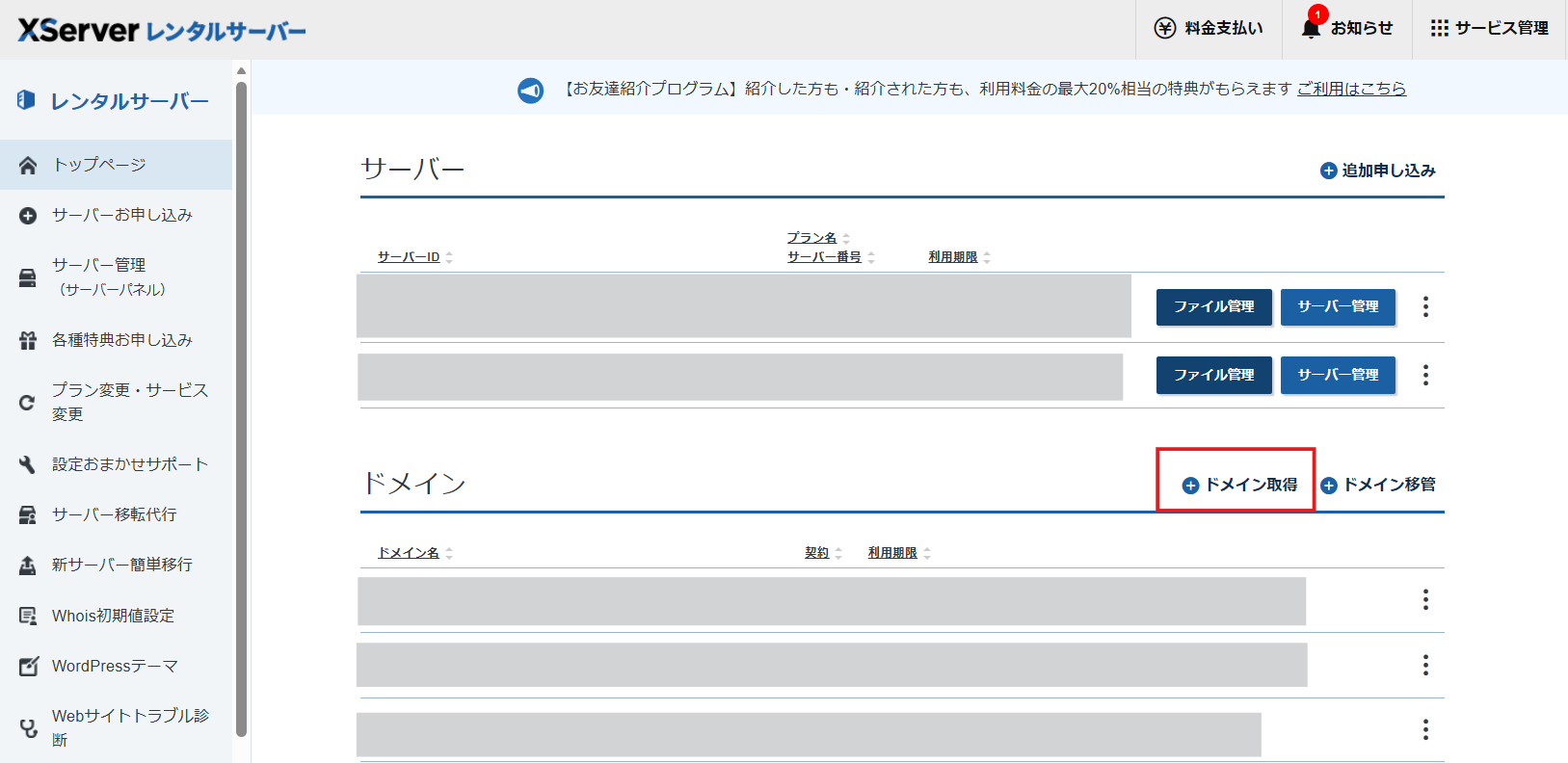Click gift icon beside 各種特典お申し込み
This screenshot has height=763, width=1568.
tap(28, 340)
